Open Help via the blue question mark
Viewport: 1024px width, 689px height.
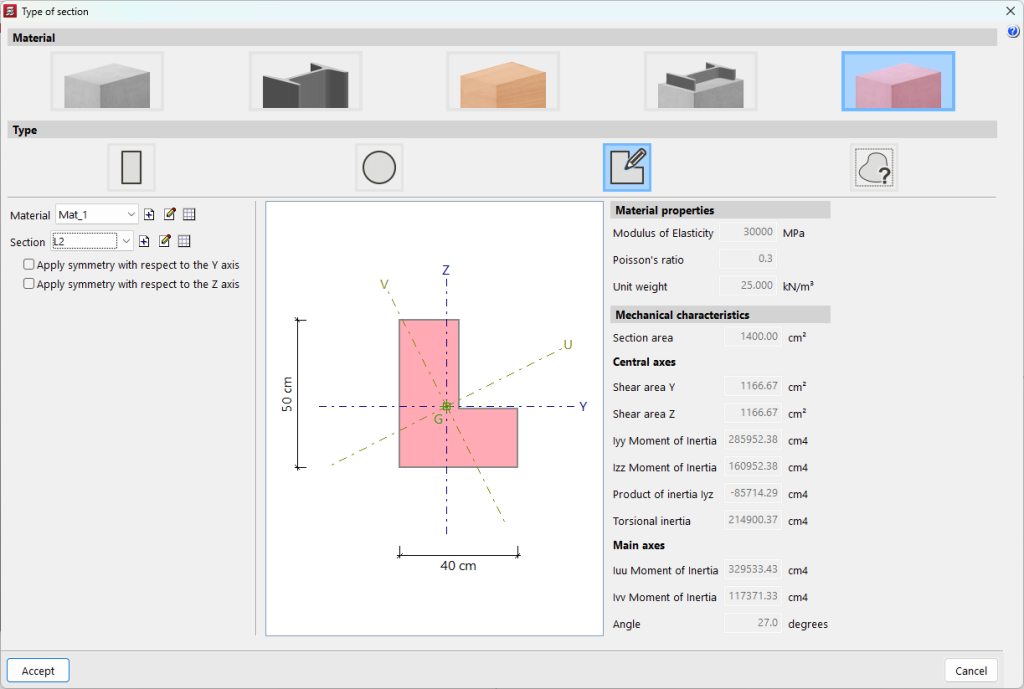click(x=1015, y=31)
